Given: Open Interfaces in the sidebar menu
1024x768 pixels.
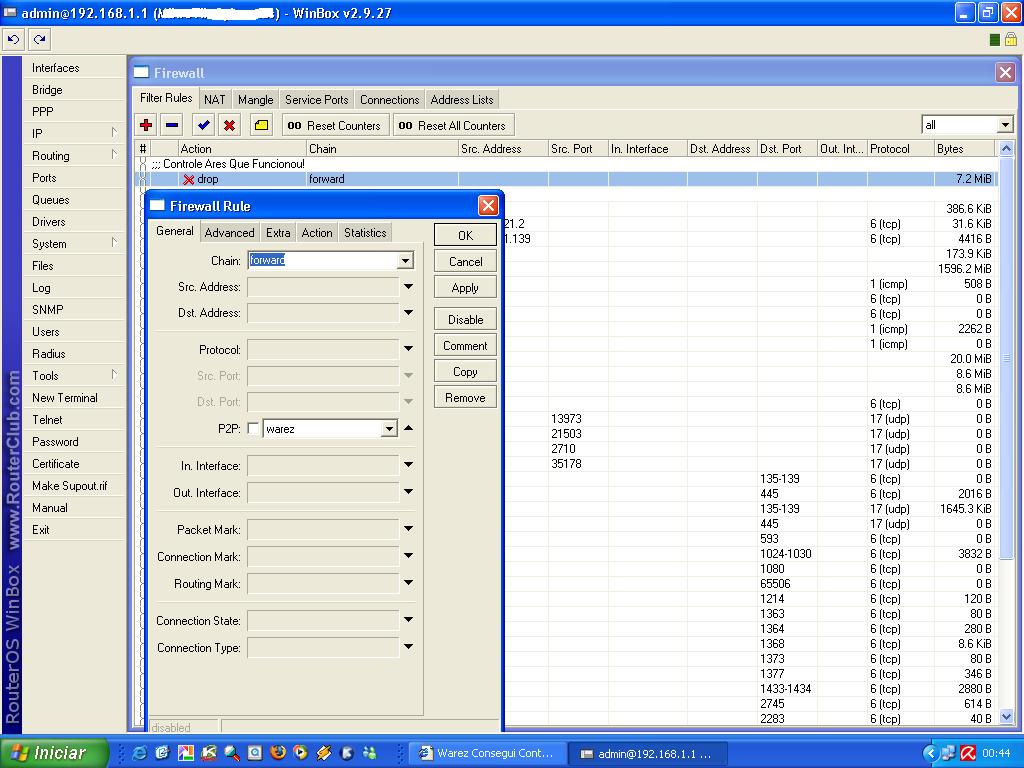Looking at the screenshot, I should click(x=74, y=68).
